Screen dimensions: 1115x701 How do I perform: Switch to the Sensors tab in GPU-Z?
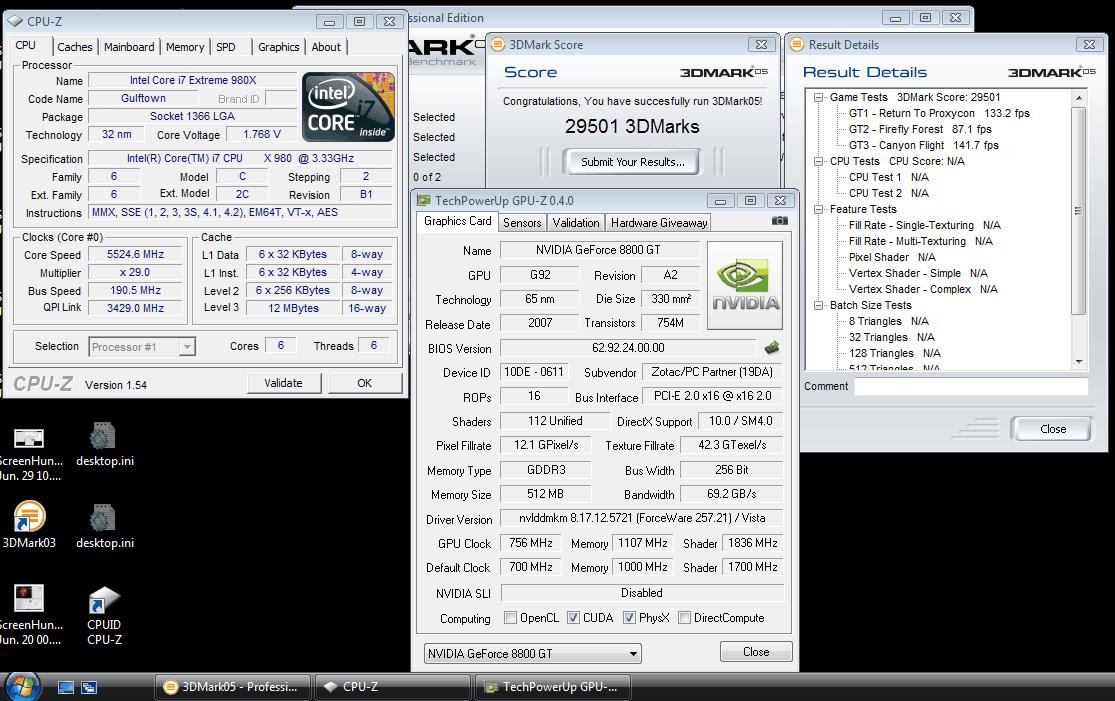[x=522, y=223]
